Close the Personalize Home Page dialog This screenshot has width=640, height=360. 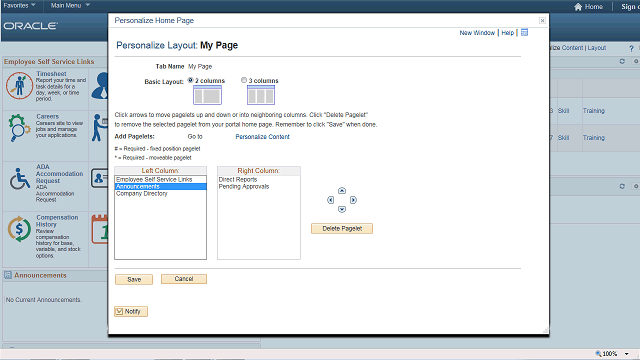coord(542,20)
